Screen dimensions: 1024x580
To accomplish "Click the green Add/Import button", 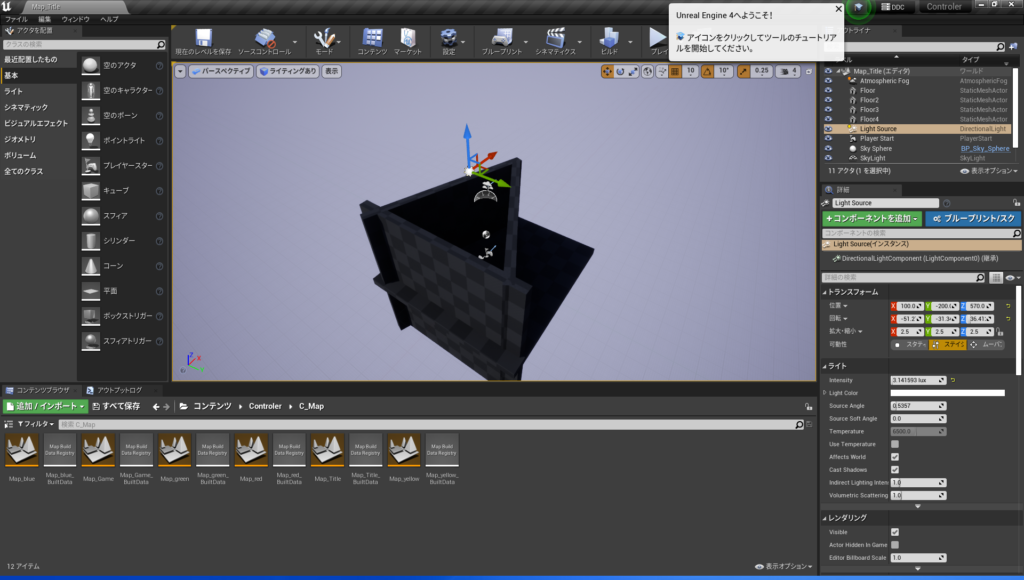I will pyautogui.click(x=45, y=407).
